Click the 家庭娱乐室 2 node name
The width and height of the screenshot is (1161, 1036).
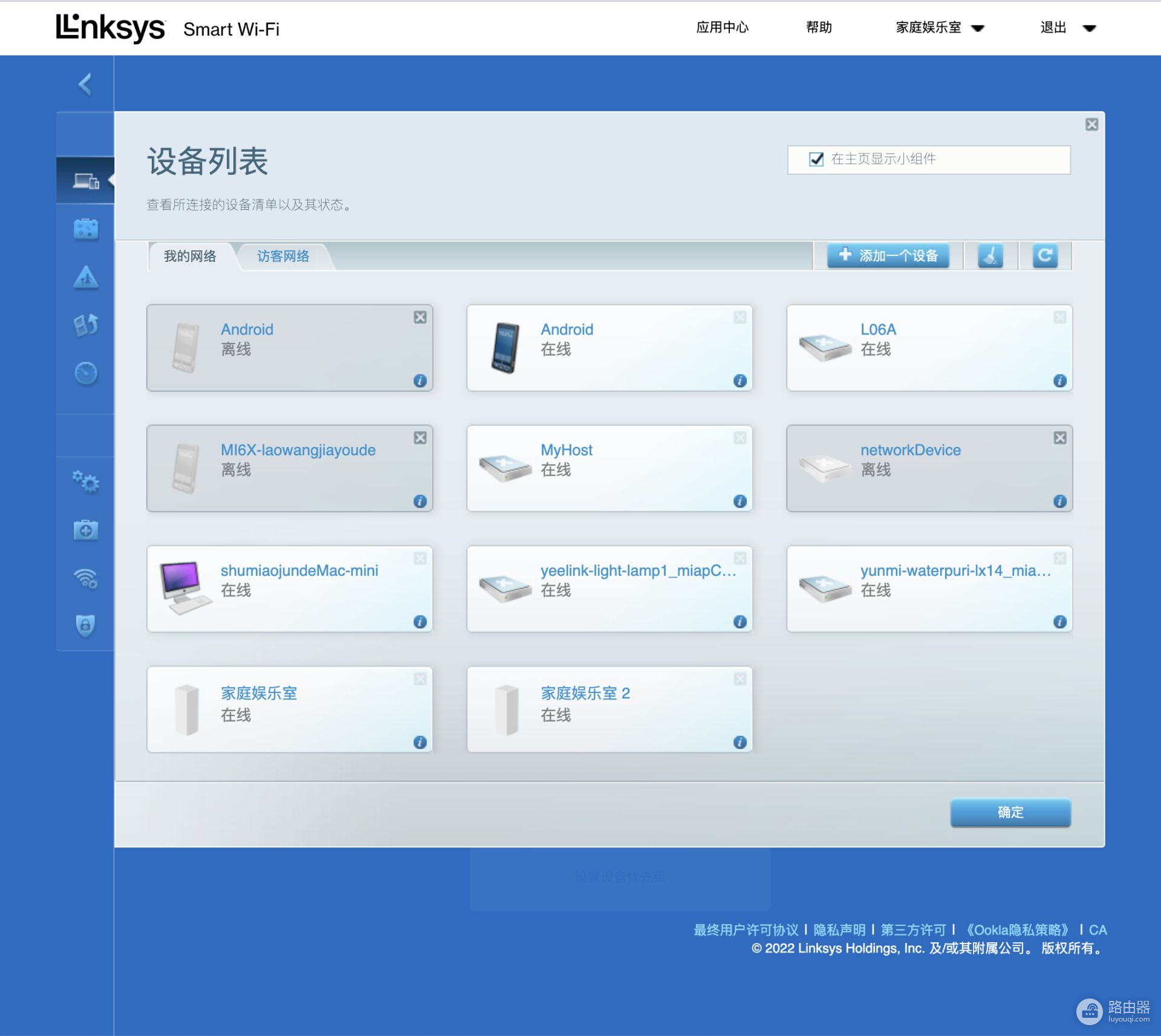585,693
